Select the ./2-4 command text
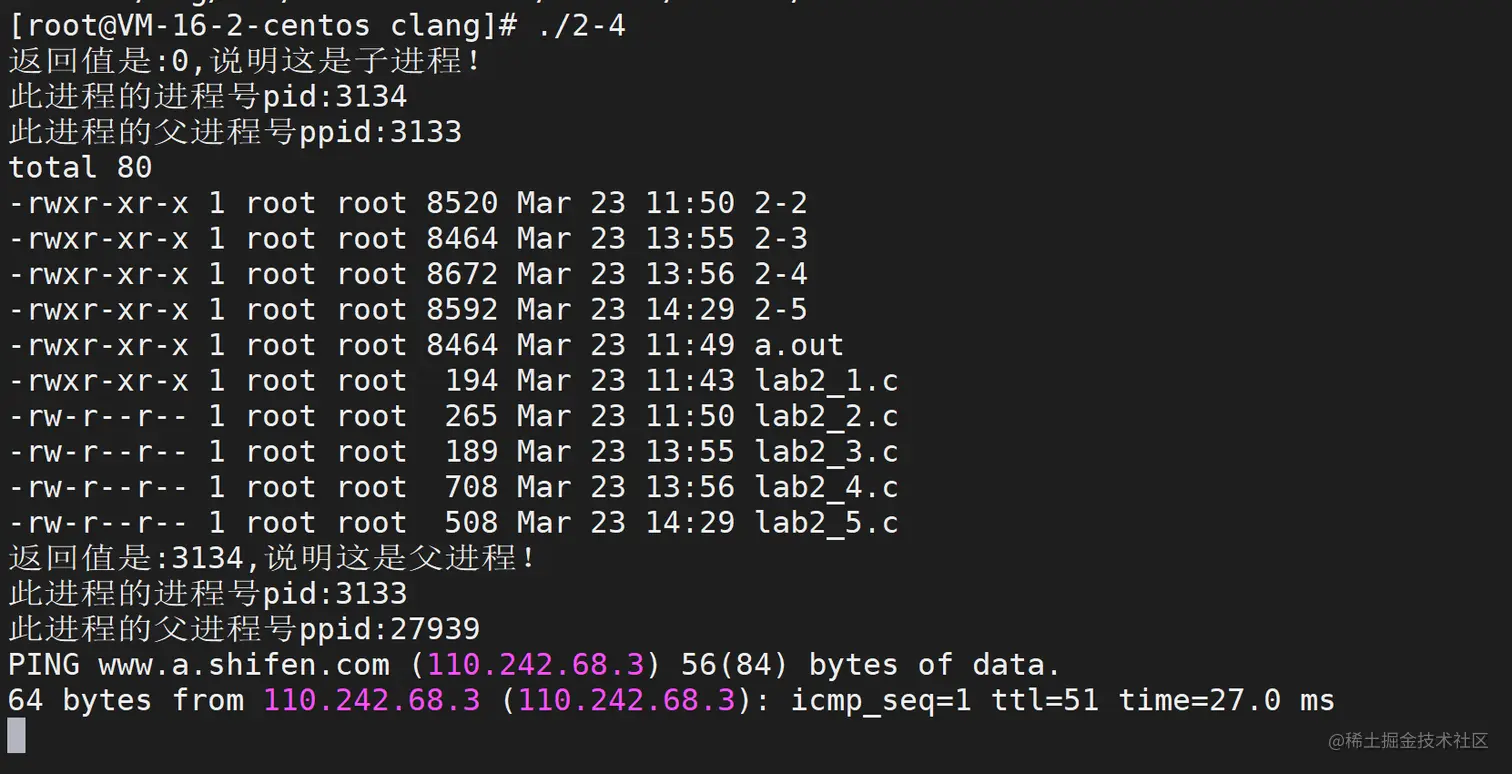 coord(581,26)
